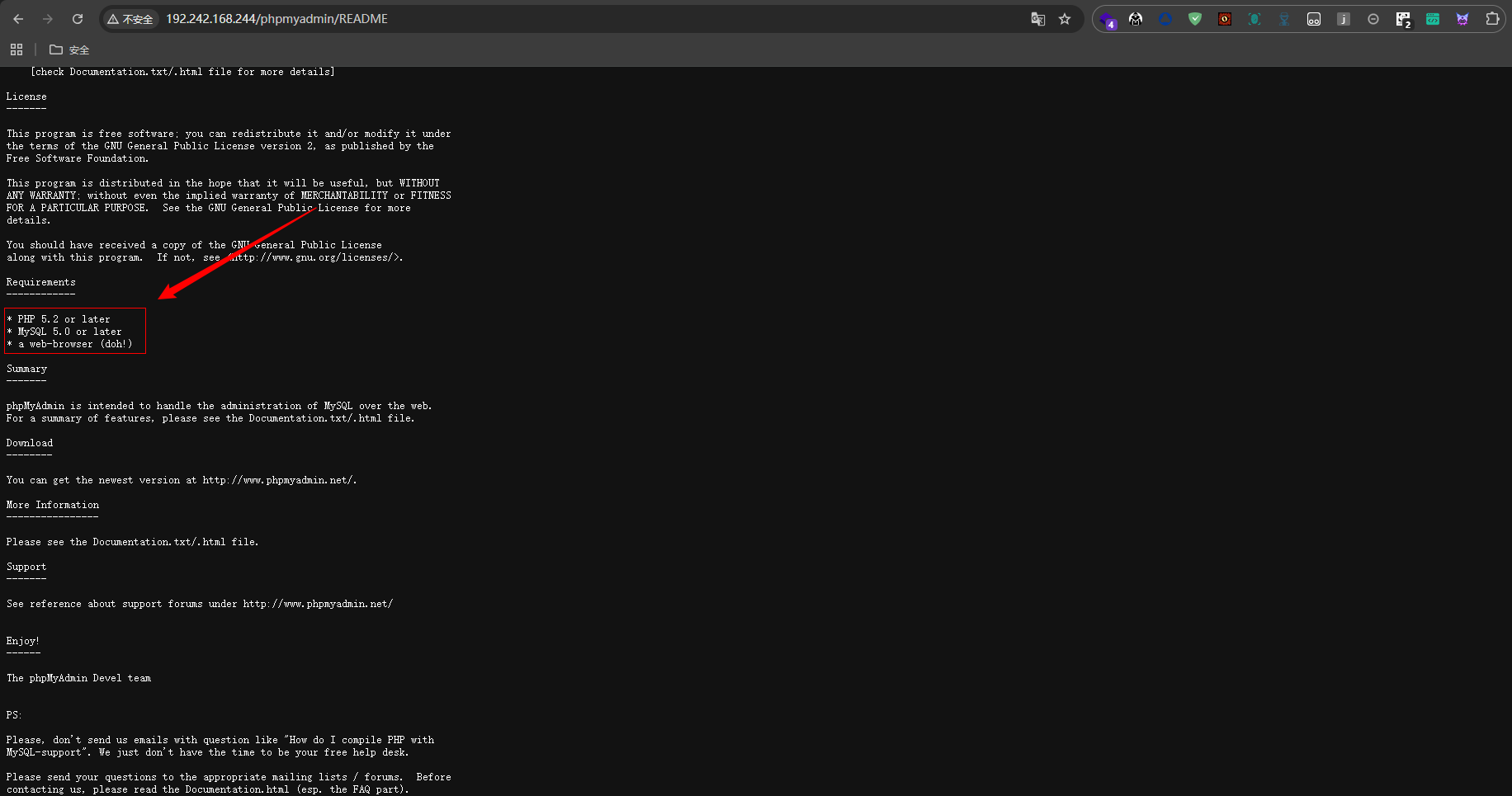Screen dimensions: 1512x796
Task: Open the green code window extension
Action: pos(1433,19)
